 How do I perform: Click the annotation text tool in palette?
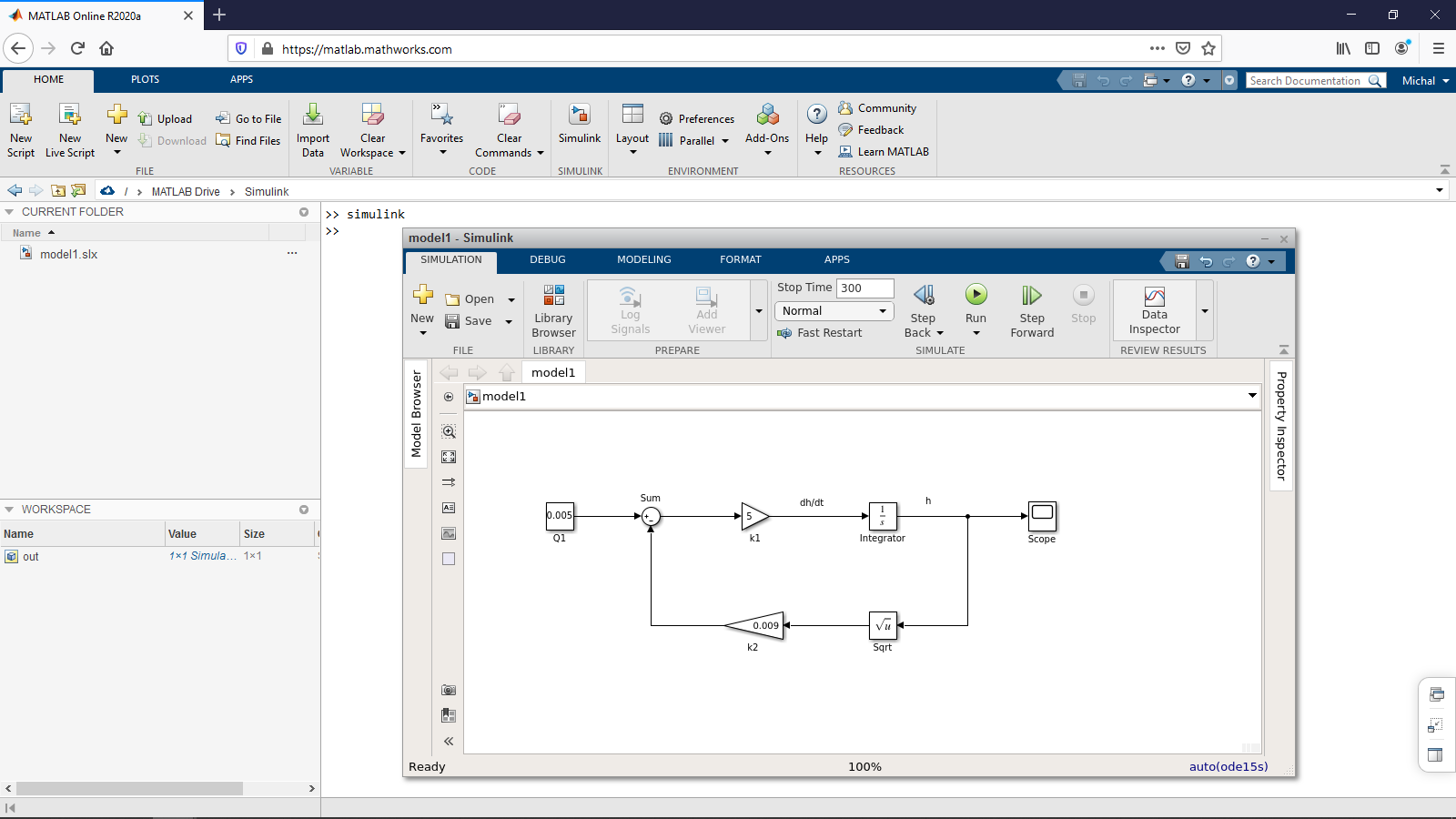click(449, 508)
